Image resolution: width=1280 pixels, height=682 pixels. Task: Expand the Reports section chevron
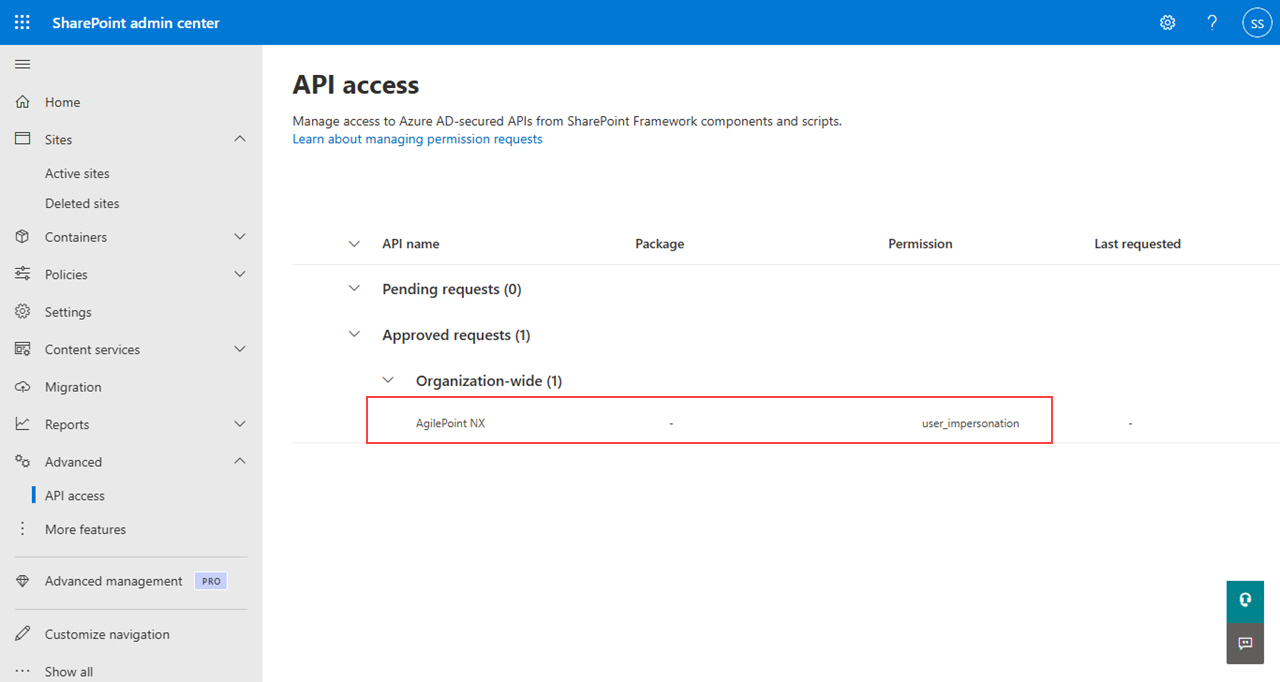[239, 424]
